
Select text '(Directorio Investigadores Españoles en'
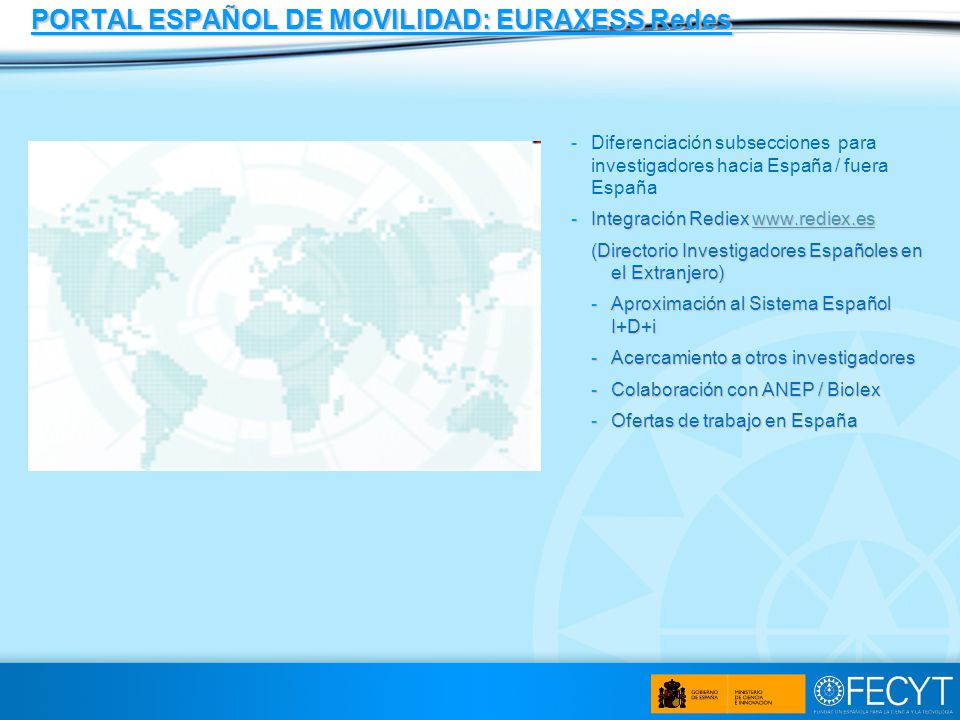click(x=756, y=250)
